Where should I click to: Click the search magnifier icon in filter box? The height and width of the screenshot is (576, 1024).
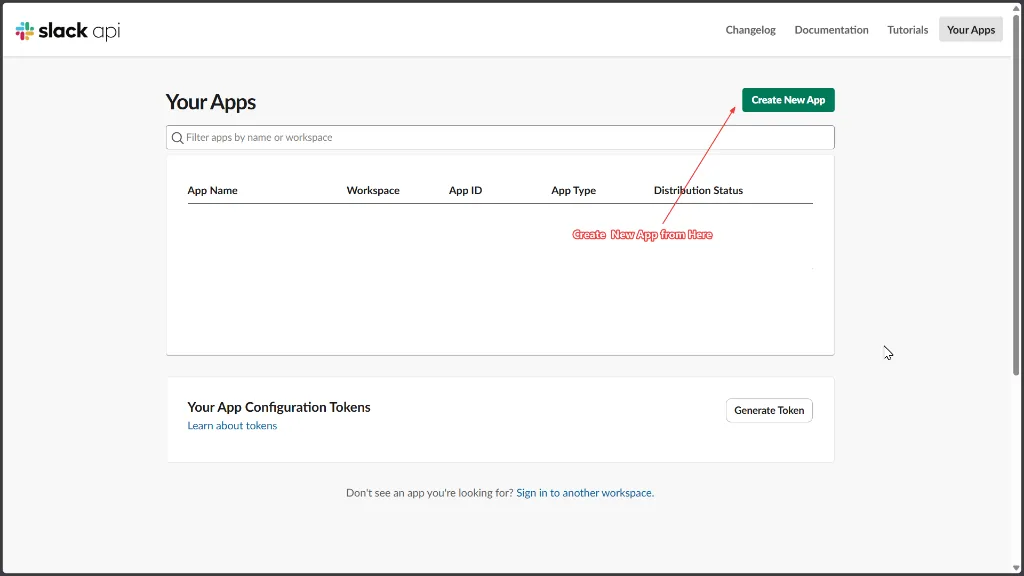tap(177, 138)
